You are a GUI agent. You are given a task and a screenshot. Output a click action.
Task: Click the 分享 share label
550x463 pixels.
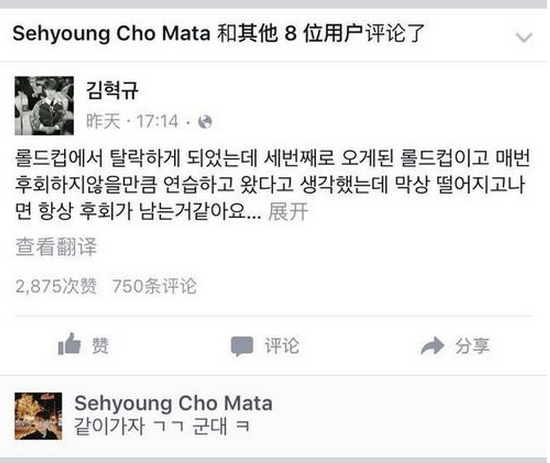click(x=472, y=346)
